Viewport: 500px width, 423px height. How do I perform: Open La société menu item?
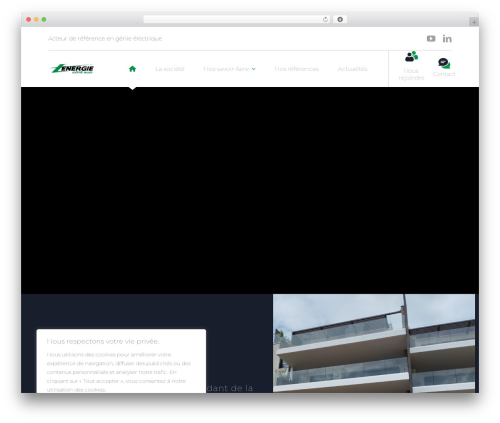tap(170, 69)
